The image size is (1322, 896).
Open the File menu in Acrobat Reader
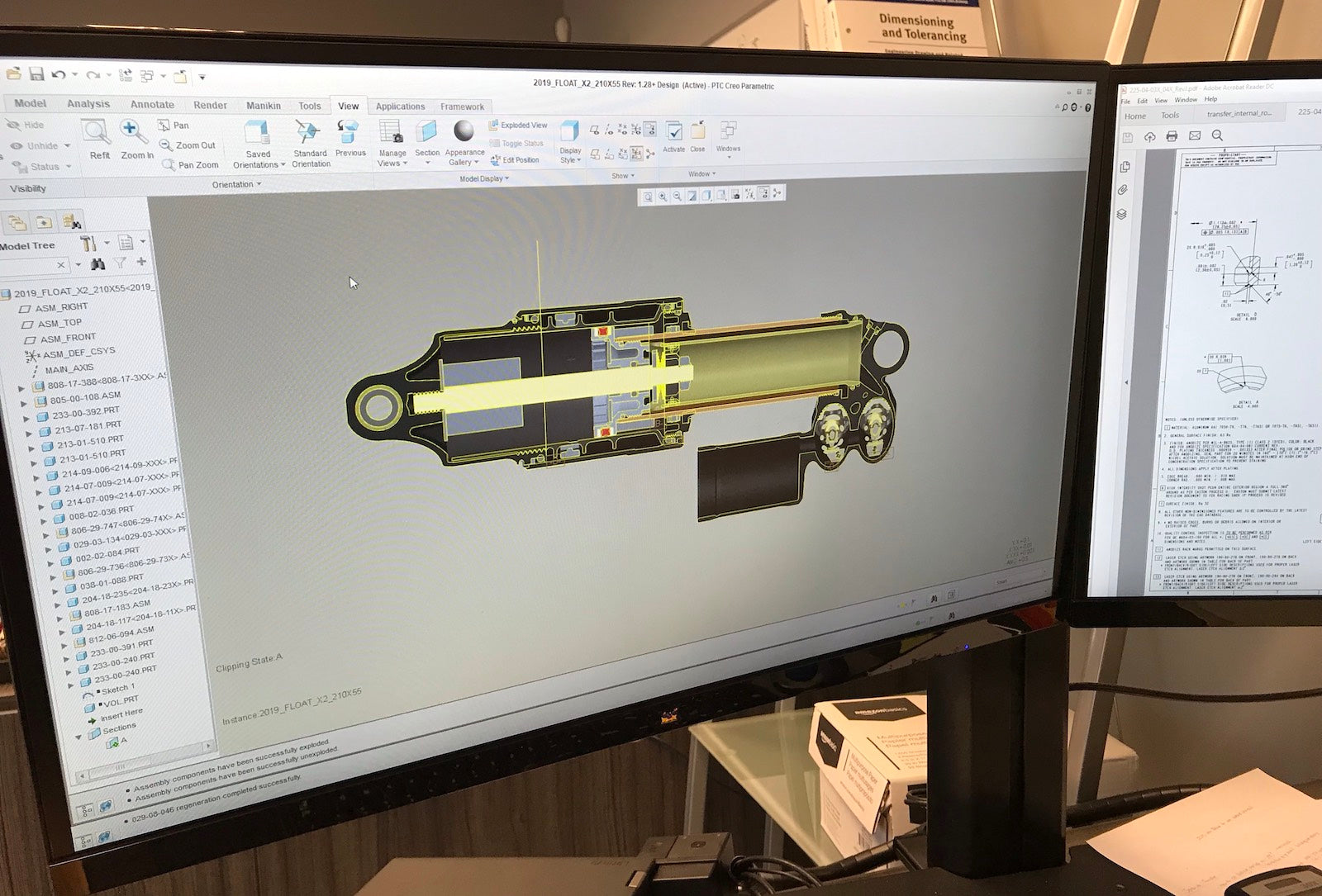coord(1125,101)
